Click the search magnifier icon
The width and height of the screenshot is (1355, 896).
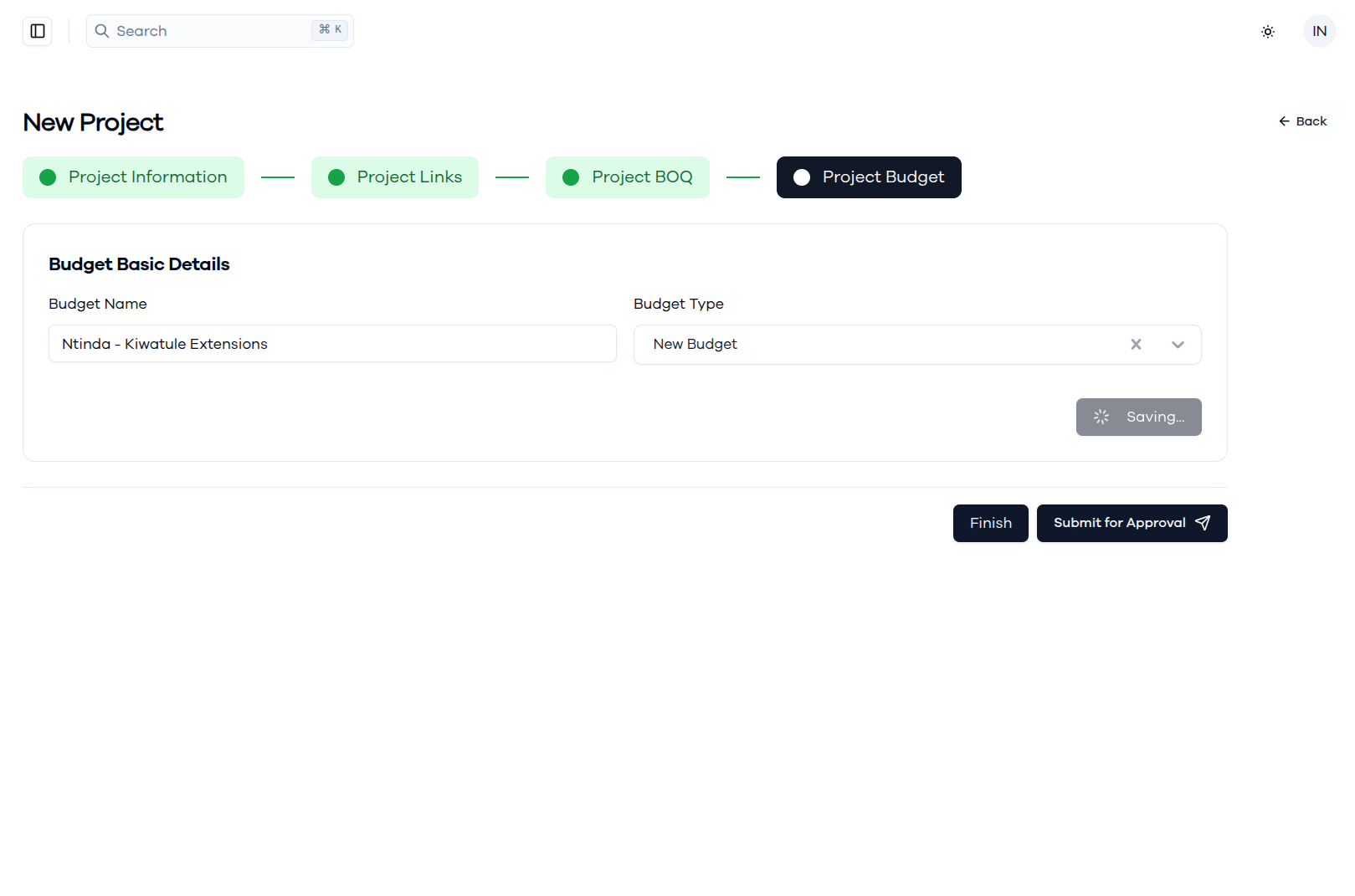[x=102, y=31]
